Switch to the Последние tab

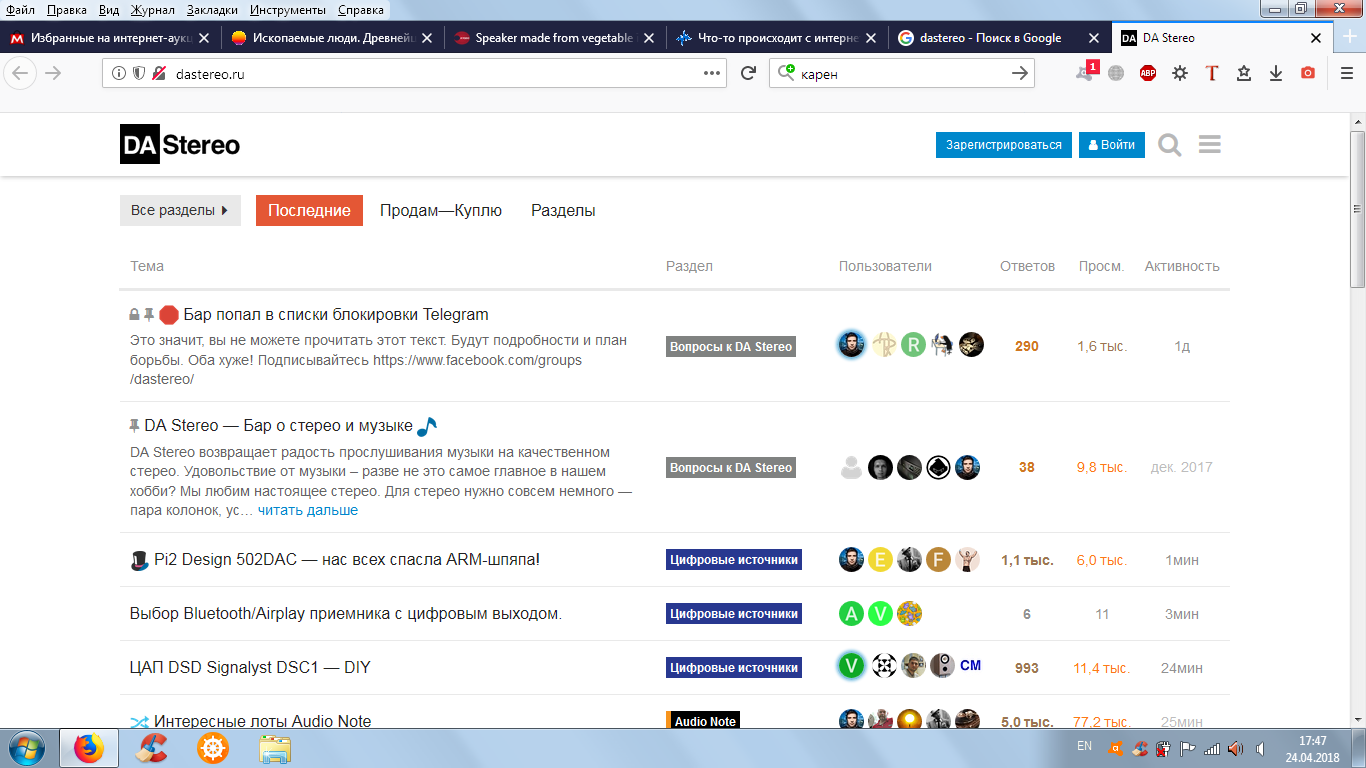point(309,210)
